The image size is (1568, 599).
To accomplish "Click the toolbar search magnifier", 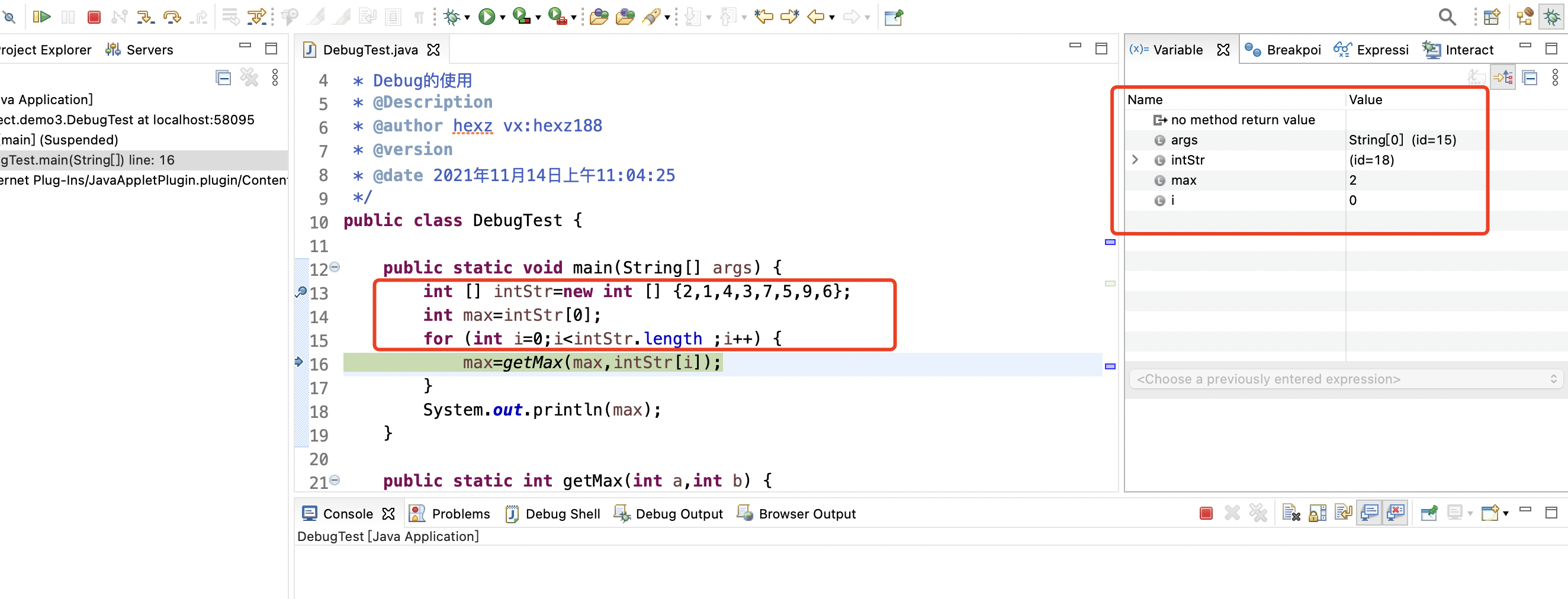I will pos(1447,17).
